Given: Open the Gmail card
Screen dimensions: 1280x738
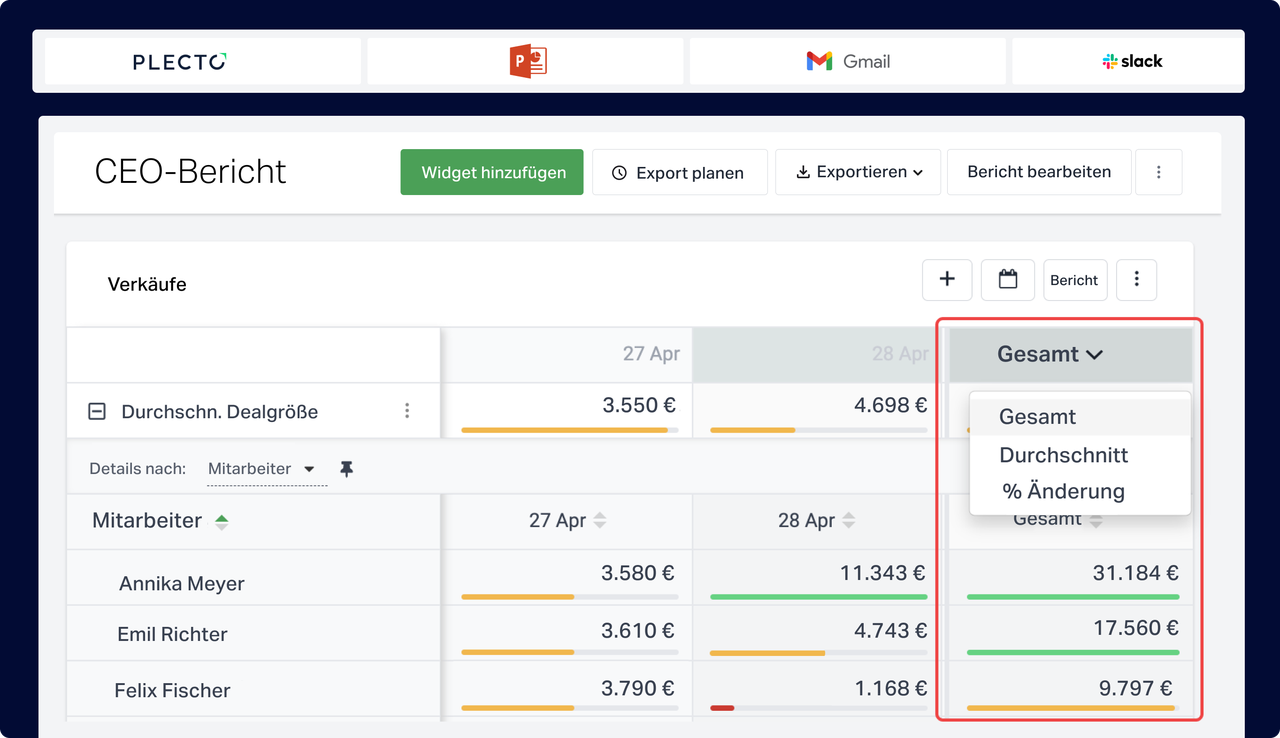Looking at the screenshot, I should pyautogui.click(x=848, y=61).
